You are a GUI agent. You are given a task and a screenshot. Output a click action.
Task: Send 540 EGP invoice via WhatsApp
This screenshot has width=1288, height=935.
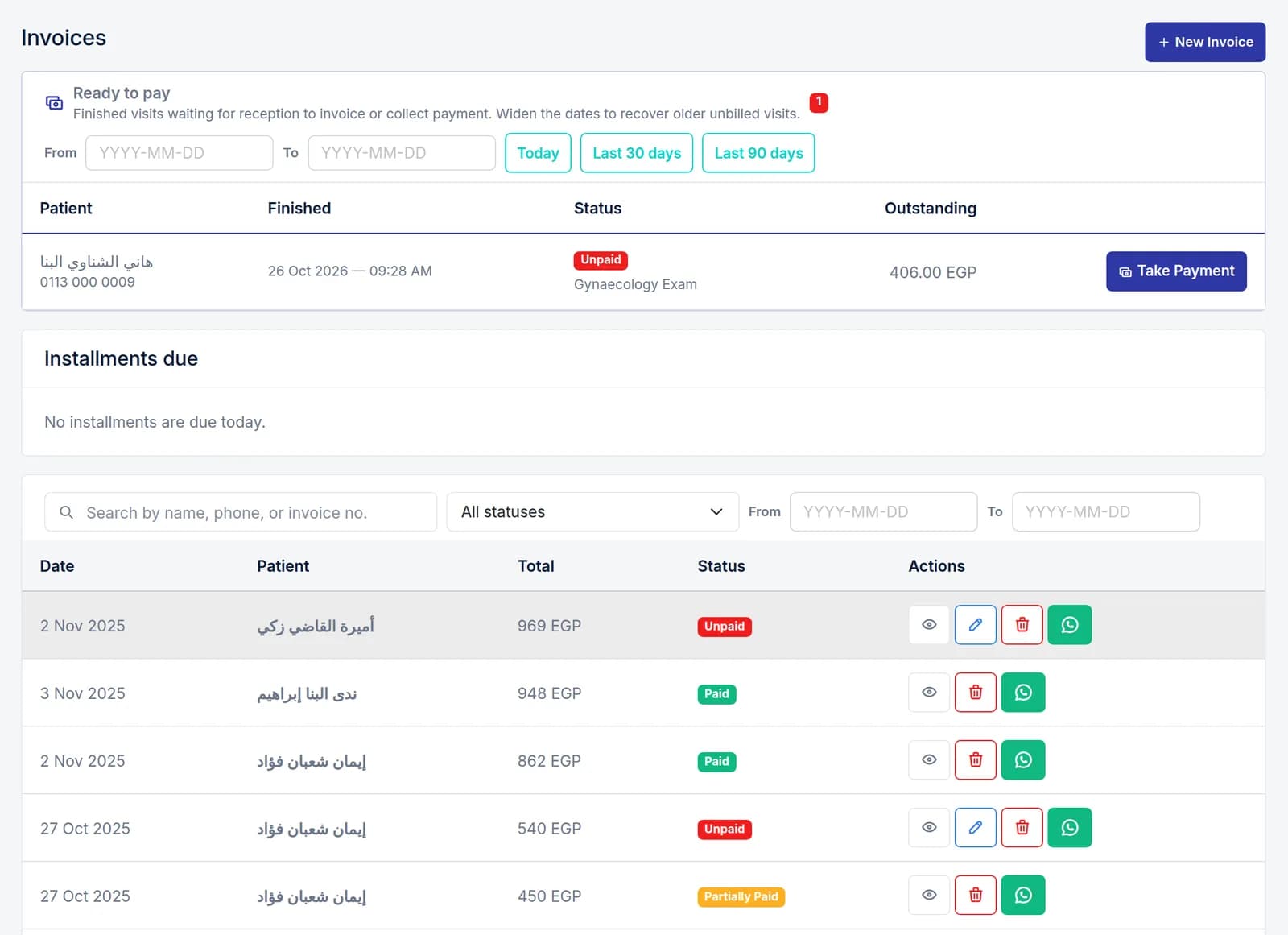click(x=1070, y=828)
